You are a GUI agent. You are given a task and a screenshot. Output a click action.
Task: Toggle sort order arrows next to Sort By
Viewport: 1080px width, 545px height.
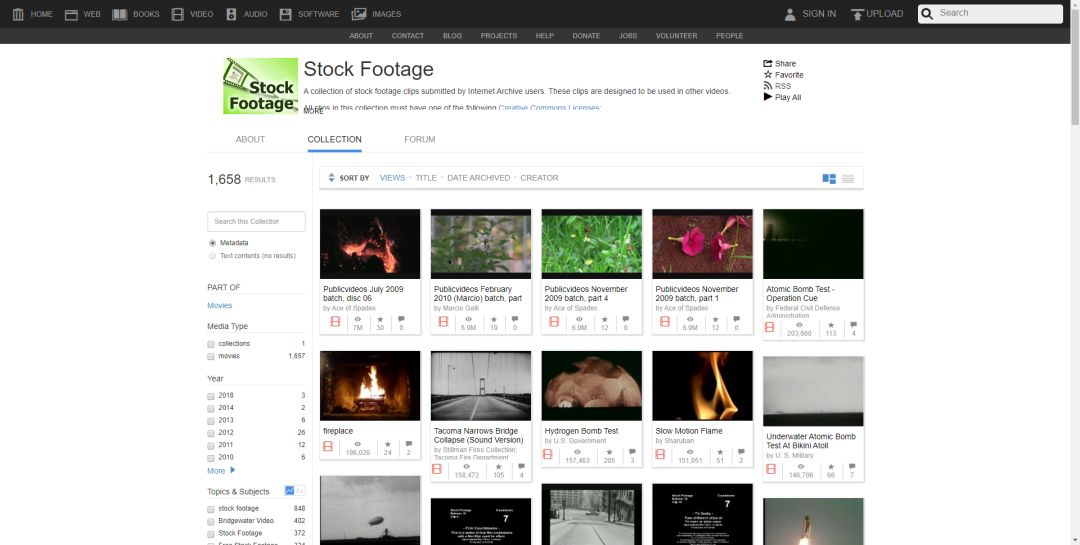[x=331, y=178]
